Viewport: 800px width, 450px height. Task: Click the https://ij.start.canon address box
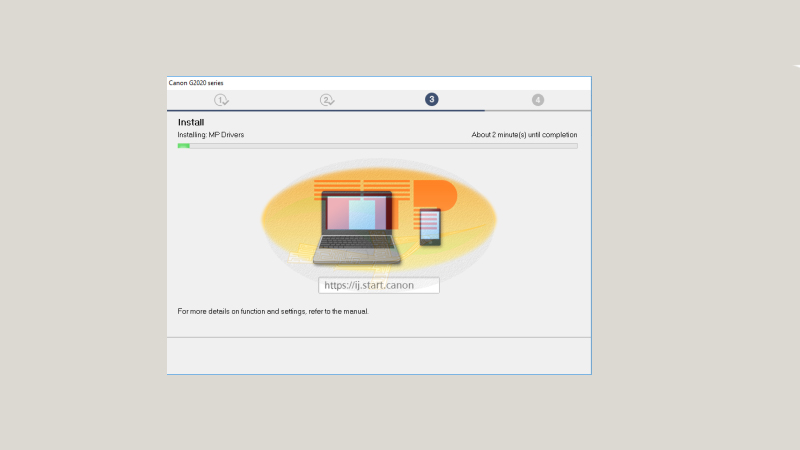379,285
